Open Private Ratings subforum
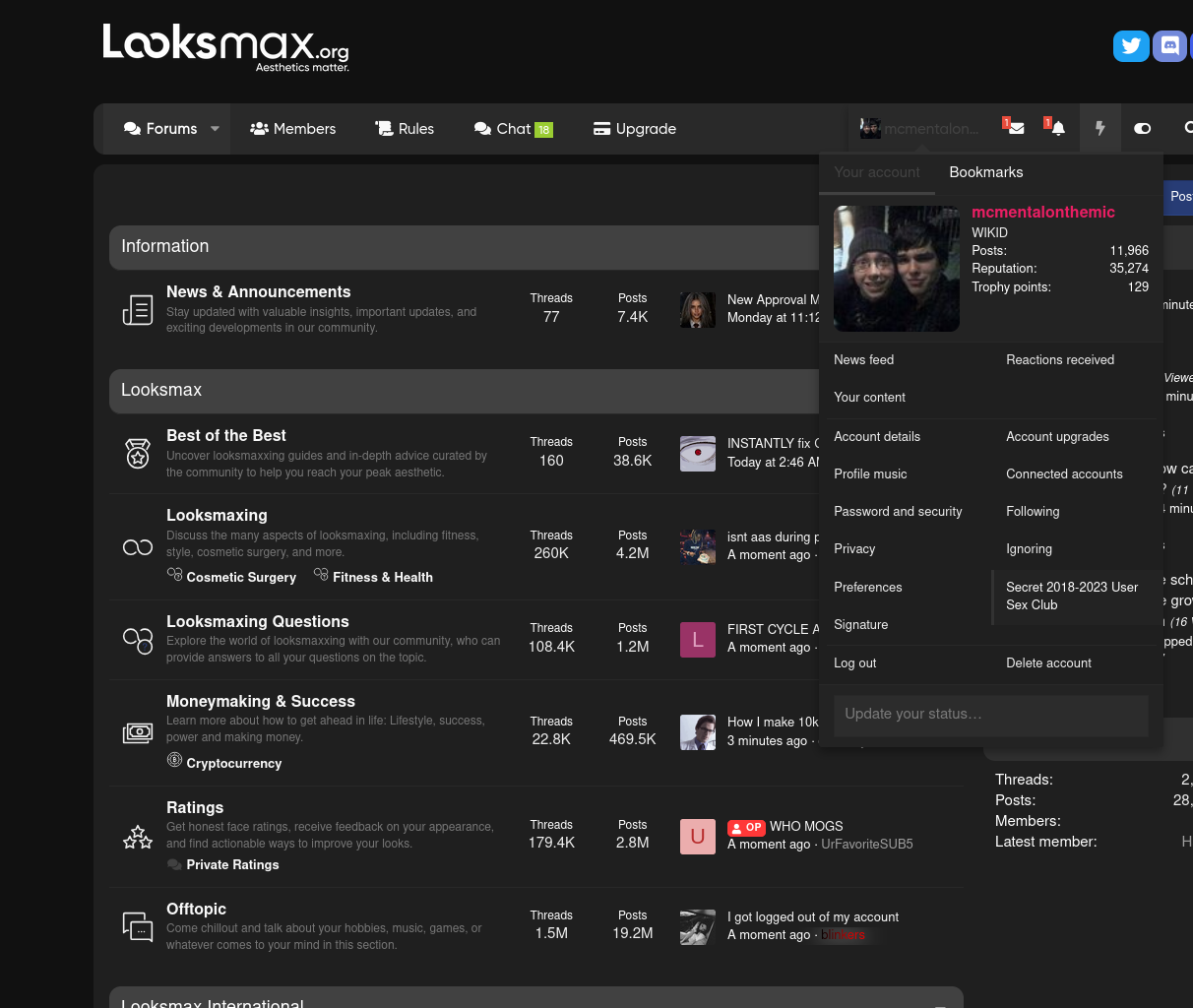Viewport: 1193px width, 1008px height. point(232,865)
